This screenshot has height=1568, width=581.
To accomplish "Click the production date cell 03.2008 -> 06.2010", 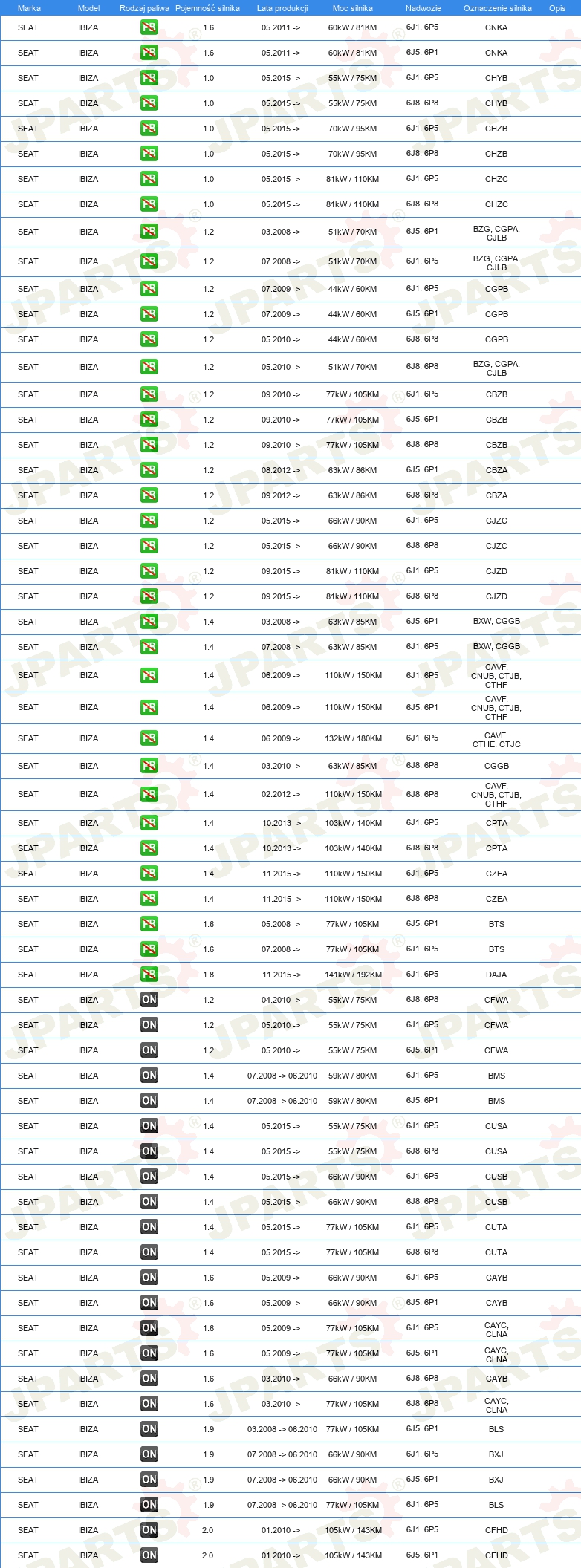I will pos(282,1429).
